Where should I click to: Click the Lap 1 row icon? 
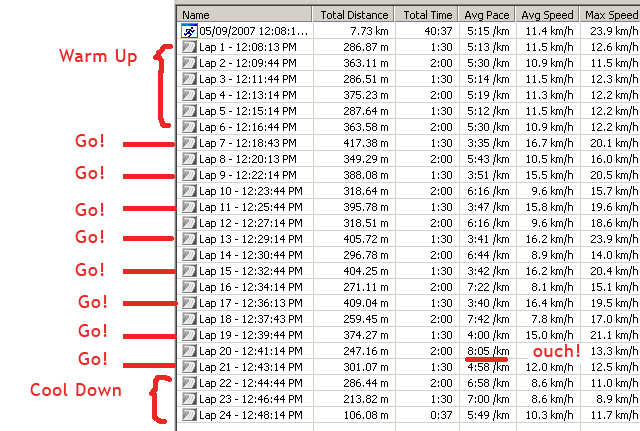(x=189, y=47)
